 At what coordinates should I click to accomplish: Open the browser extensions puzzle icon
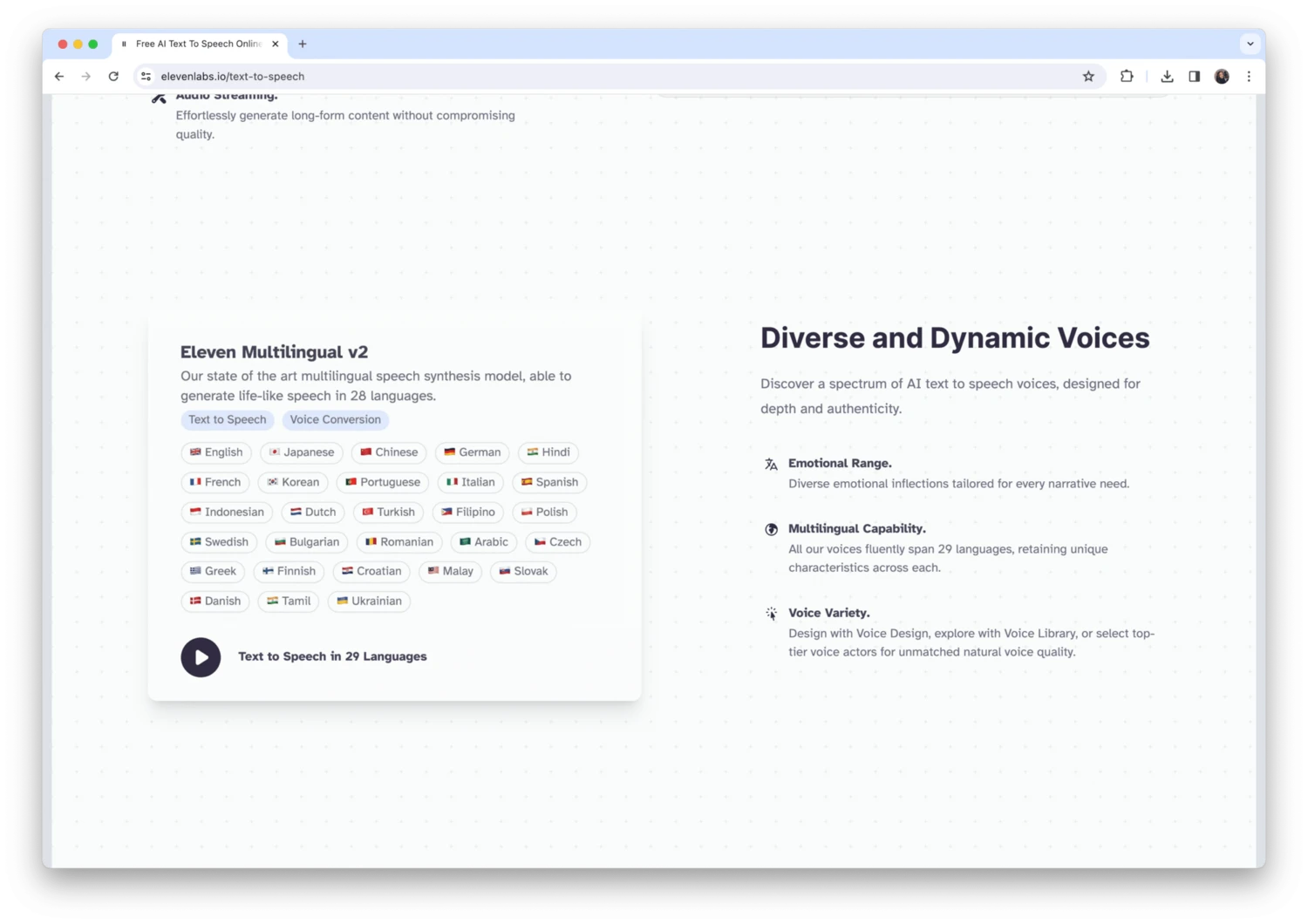tap(1127, 77)
